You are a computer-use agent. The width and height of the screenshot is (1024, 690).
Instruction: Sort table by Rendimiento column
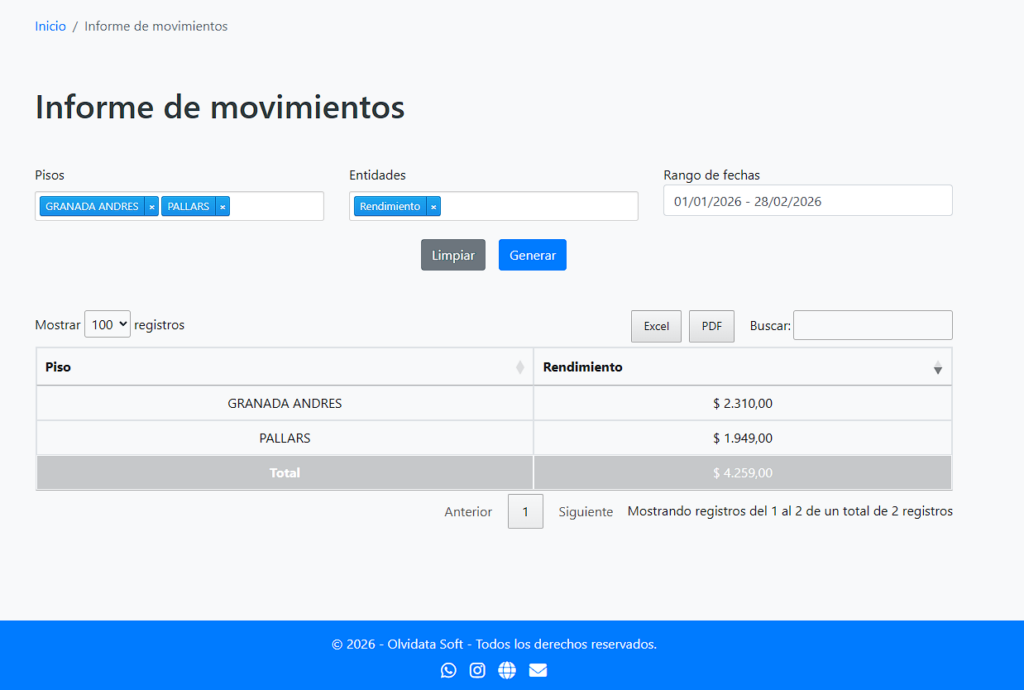[x=742, y=367]
